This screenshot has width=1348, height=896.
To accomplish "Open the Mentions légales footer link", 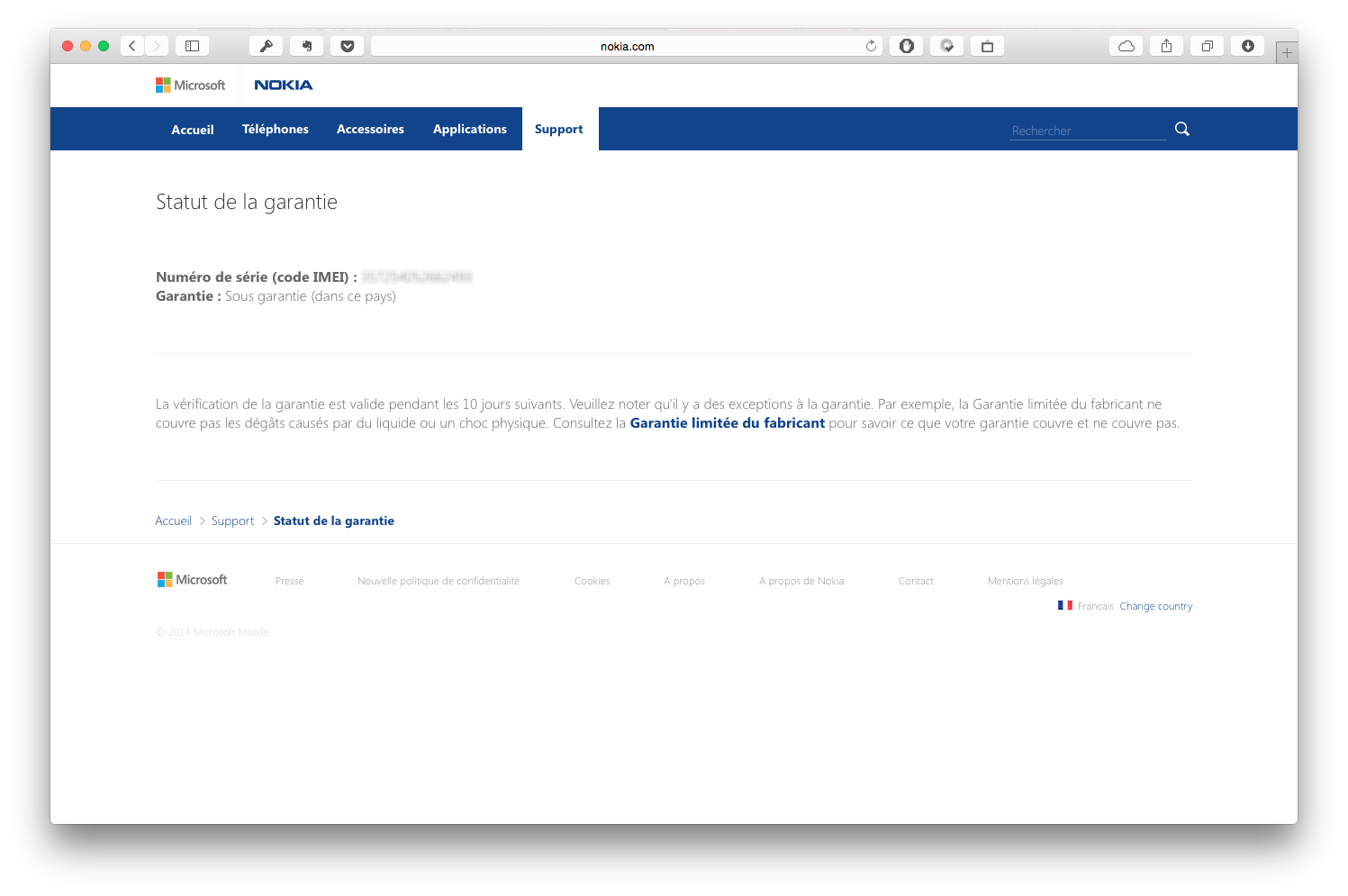I will point(1026,581).
